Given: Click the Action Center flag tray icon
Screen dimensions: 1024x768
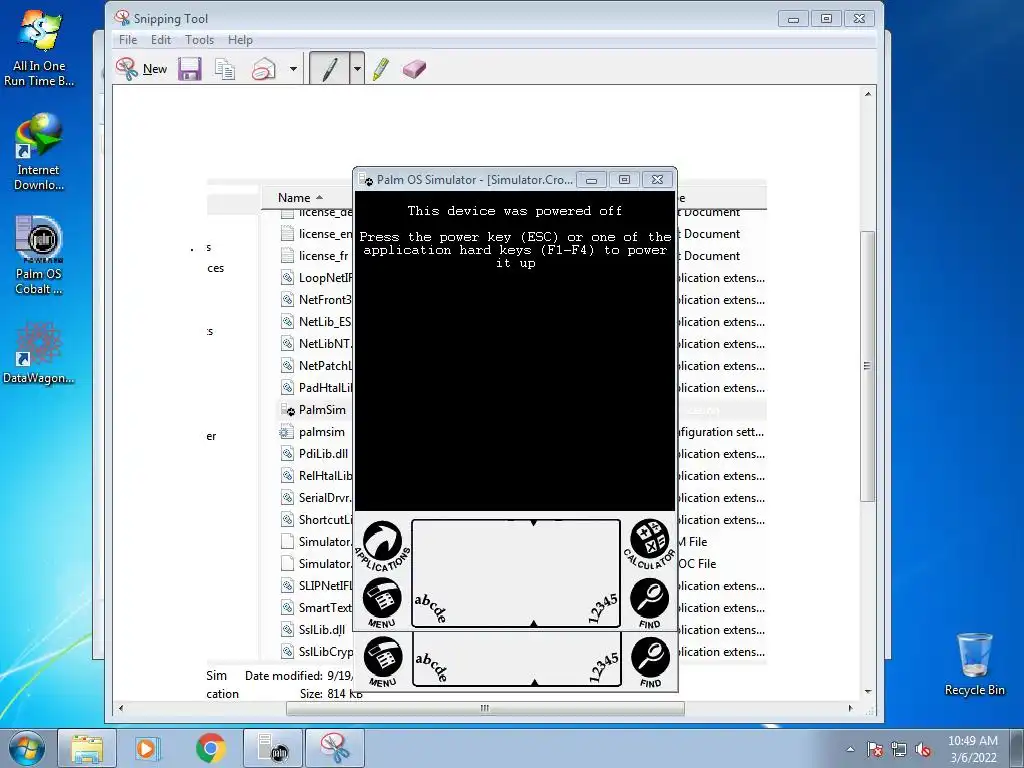Looking at the screenshot, I should [874, 749].
